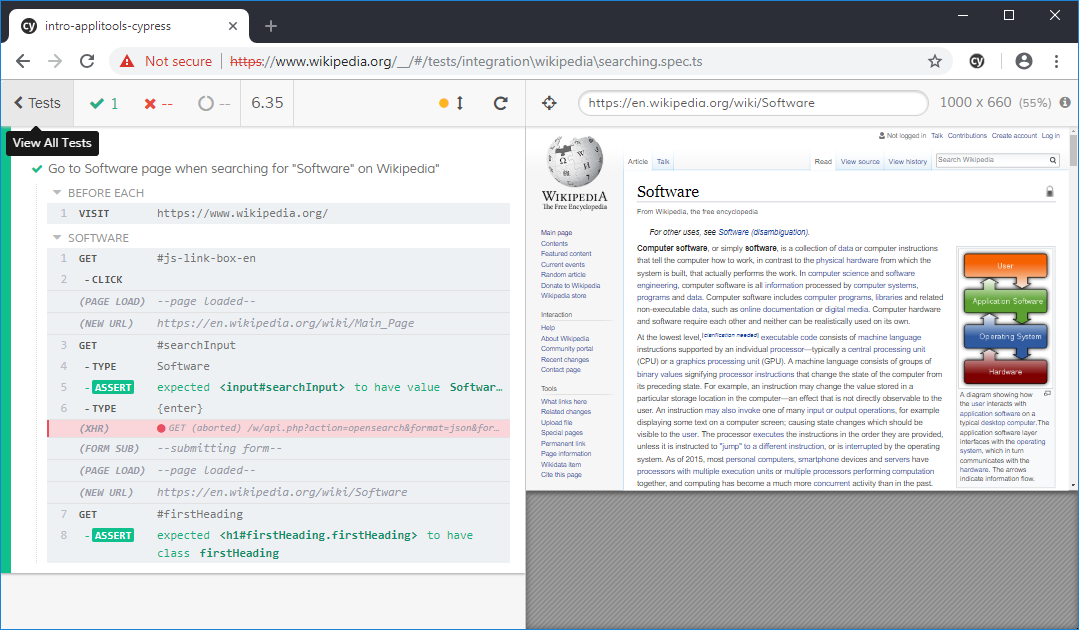Click the Wikipedia search magnifier icon
The image size is (1079, 630).
(x=1053, y=160)
